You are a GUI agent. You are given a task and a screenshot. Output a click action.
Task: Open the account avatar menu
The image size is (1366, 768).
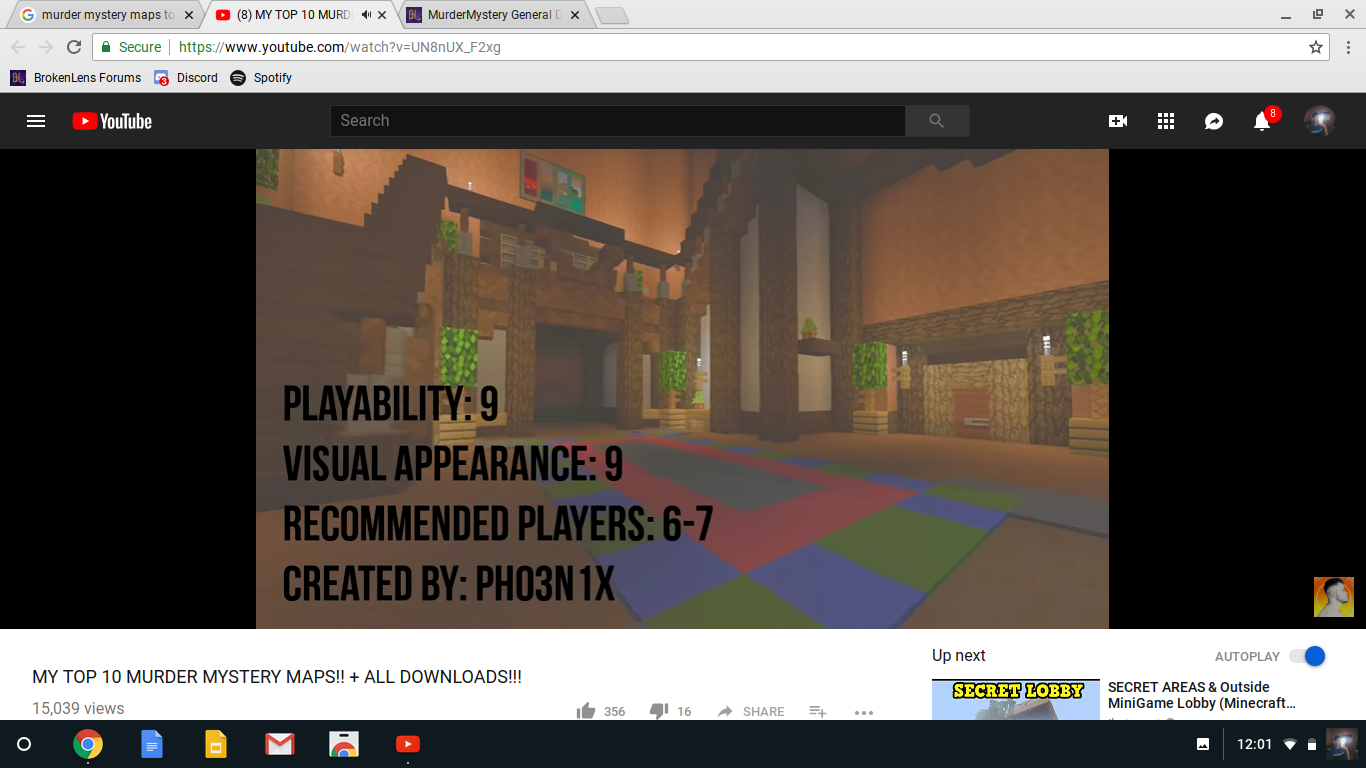point(1320,121)
